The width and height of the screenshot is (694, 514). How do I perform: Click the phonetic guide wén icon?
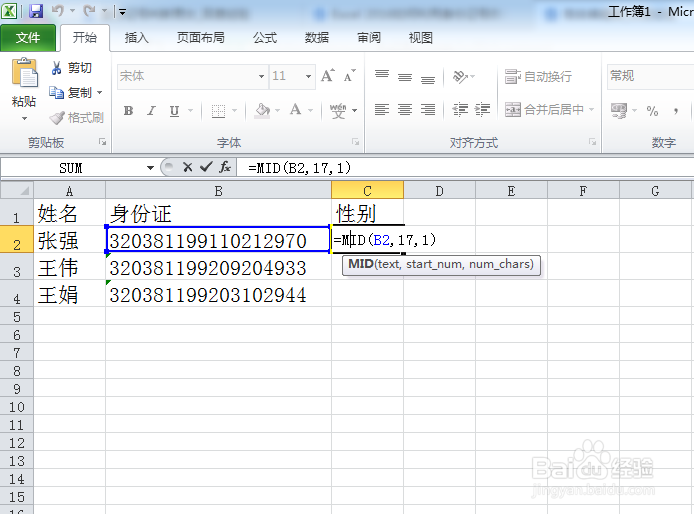[x=338, y=111]
